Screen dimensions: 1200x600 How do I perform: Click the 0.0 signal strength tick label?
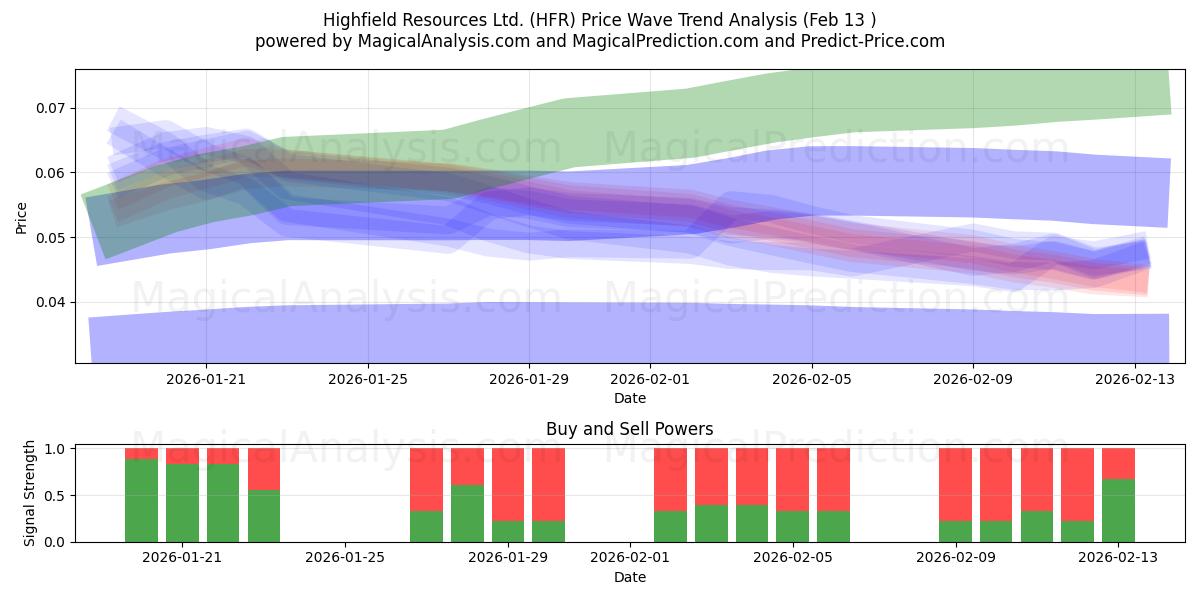[55, 542]
